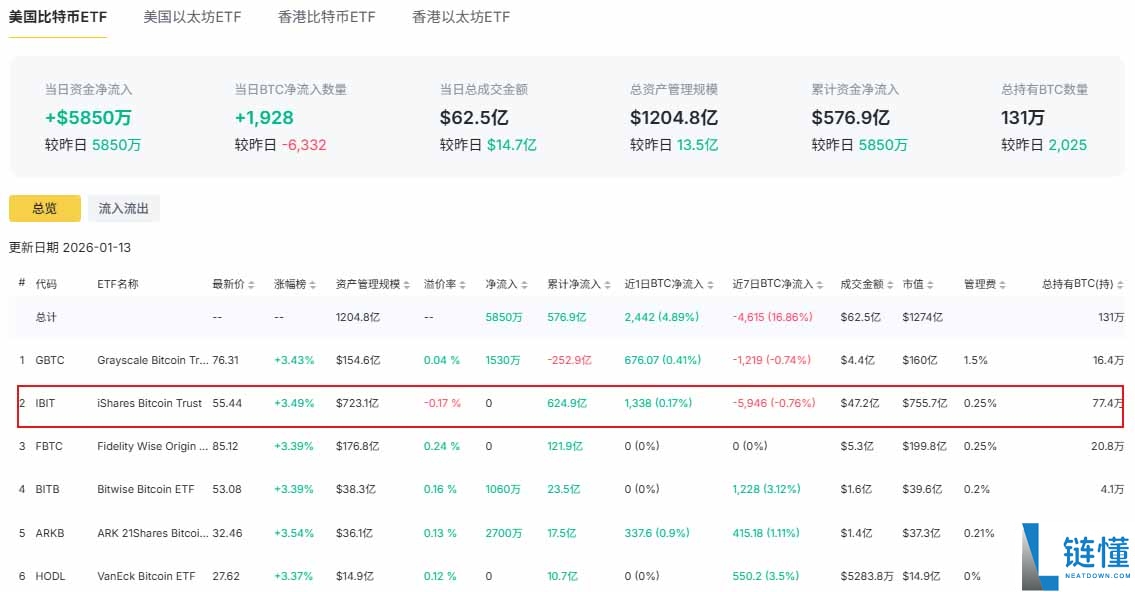
Task: Click FBTC holdings 20.8万
Action: [1107, 447]
